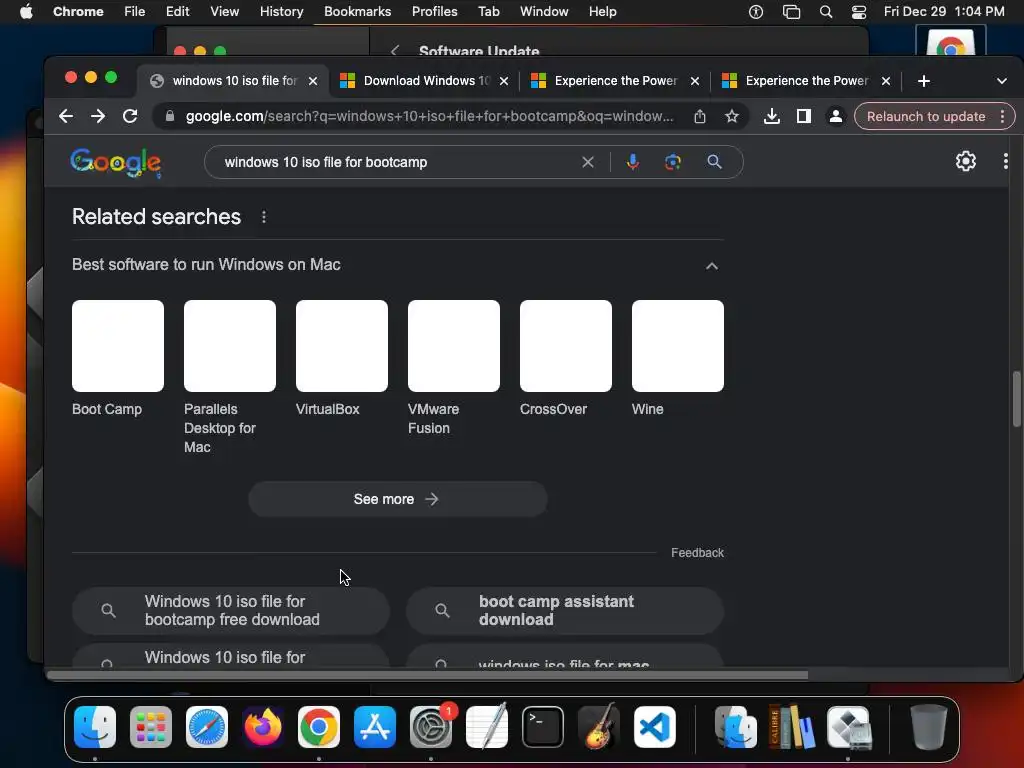Click the Feedback link
Screen dimensions: 1024x768
697,552
